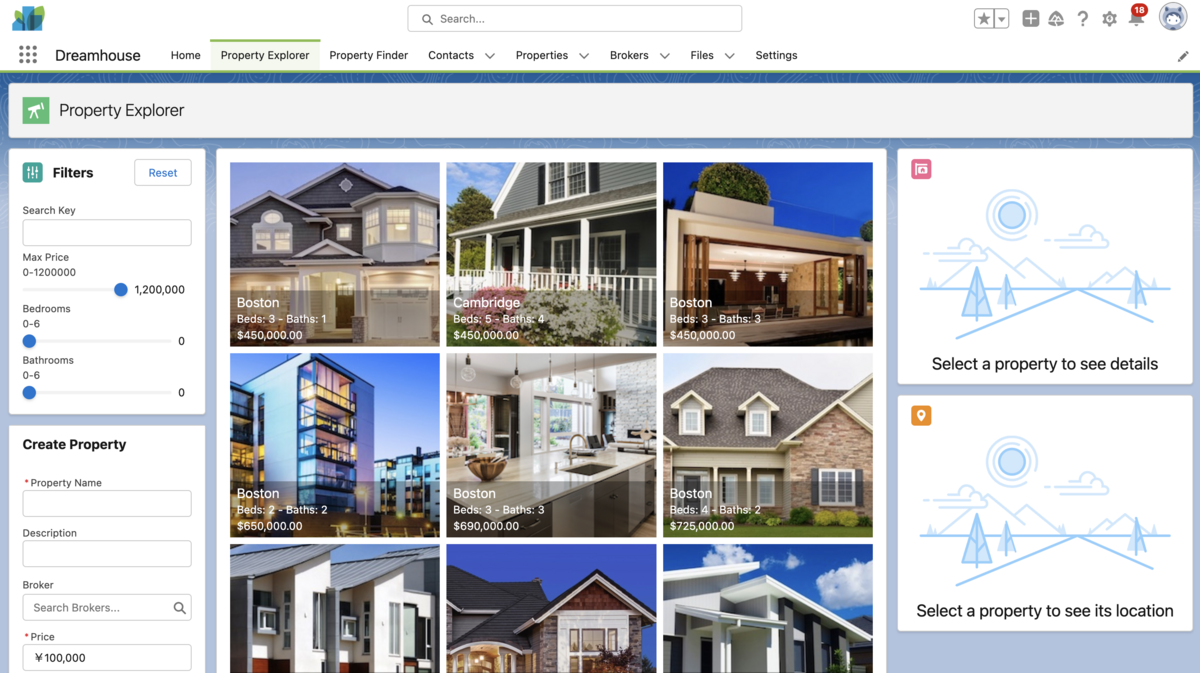Select the Cambridge $450,000 property tile
Screen dimensions: 1200x673
(x=551, y=254)
